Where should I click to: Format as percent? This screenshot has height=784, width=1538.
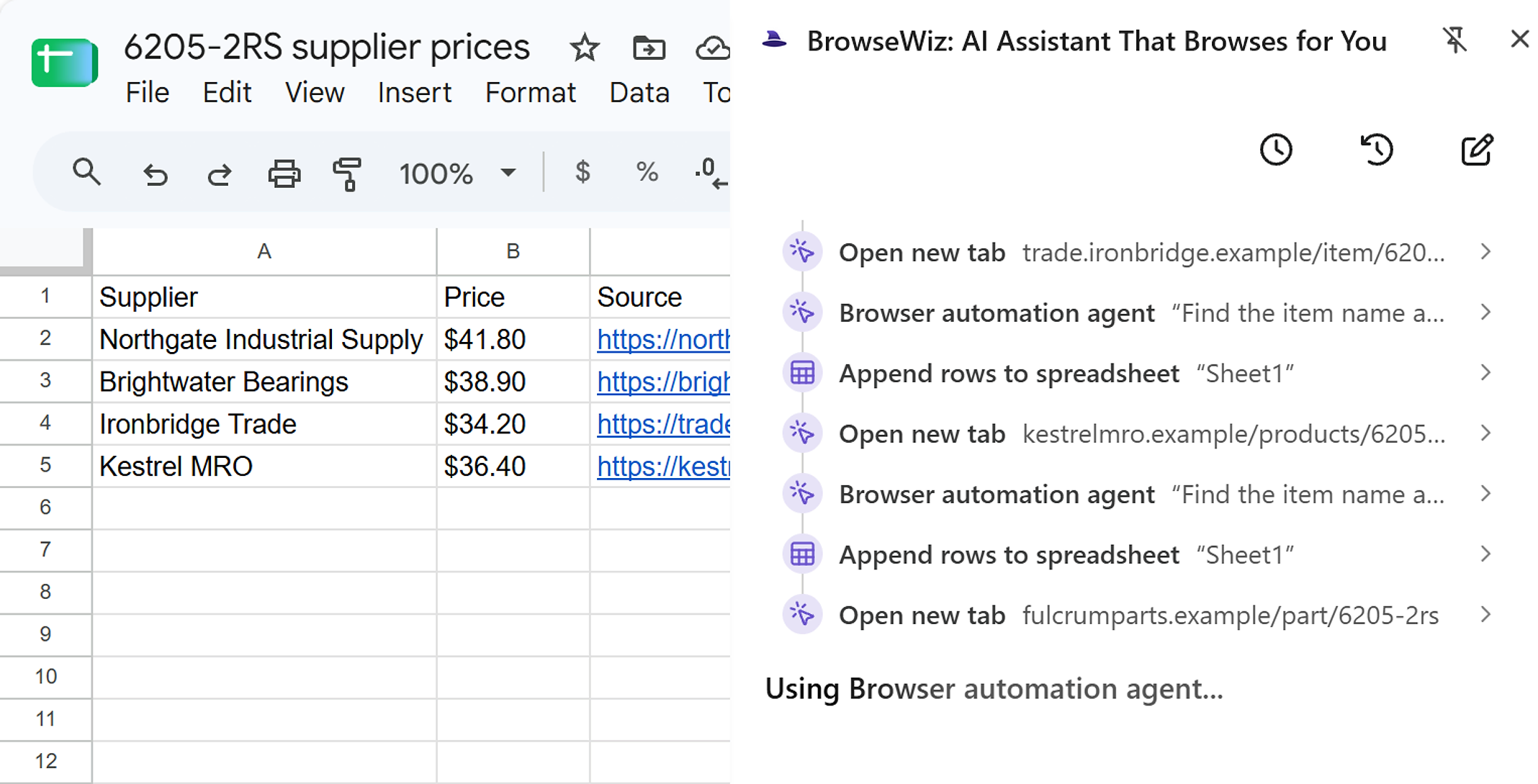coord(647,172)
